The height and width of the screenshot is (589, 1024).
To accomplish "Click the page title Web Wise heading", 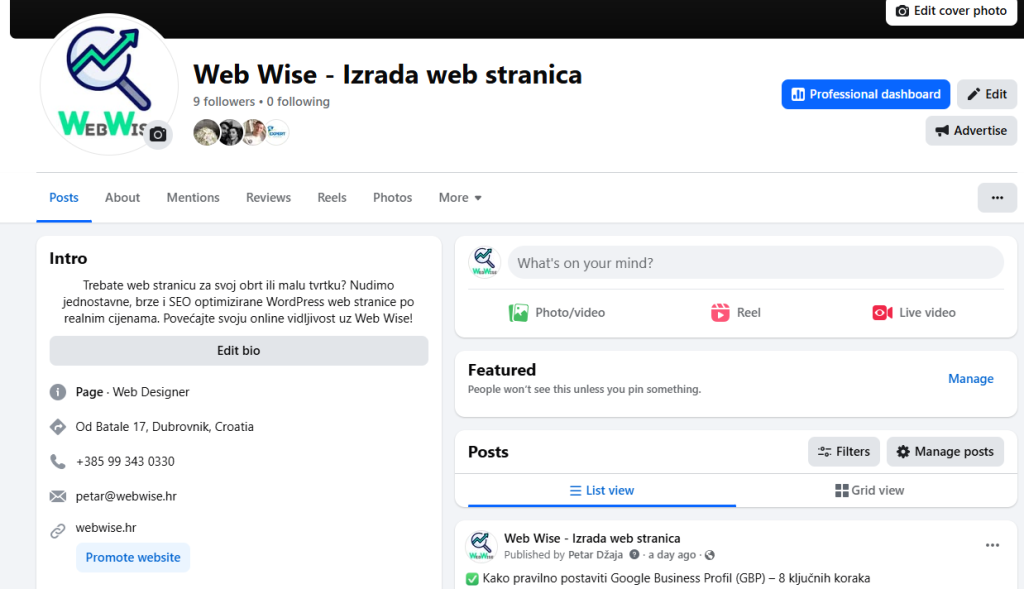I will 387,74.
